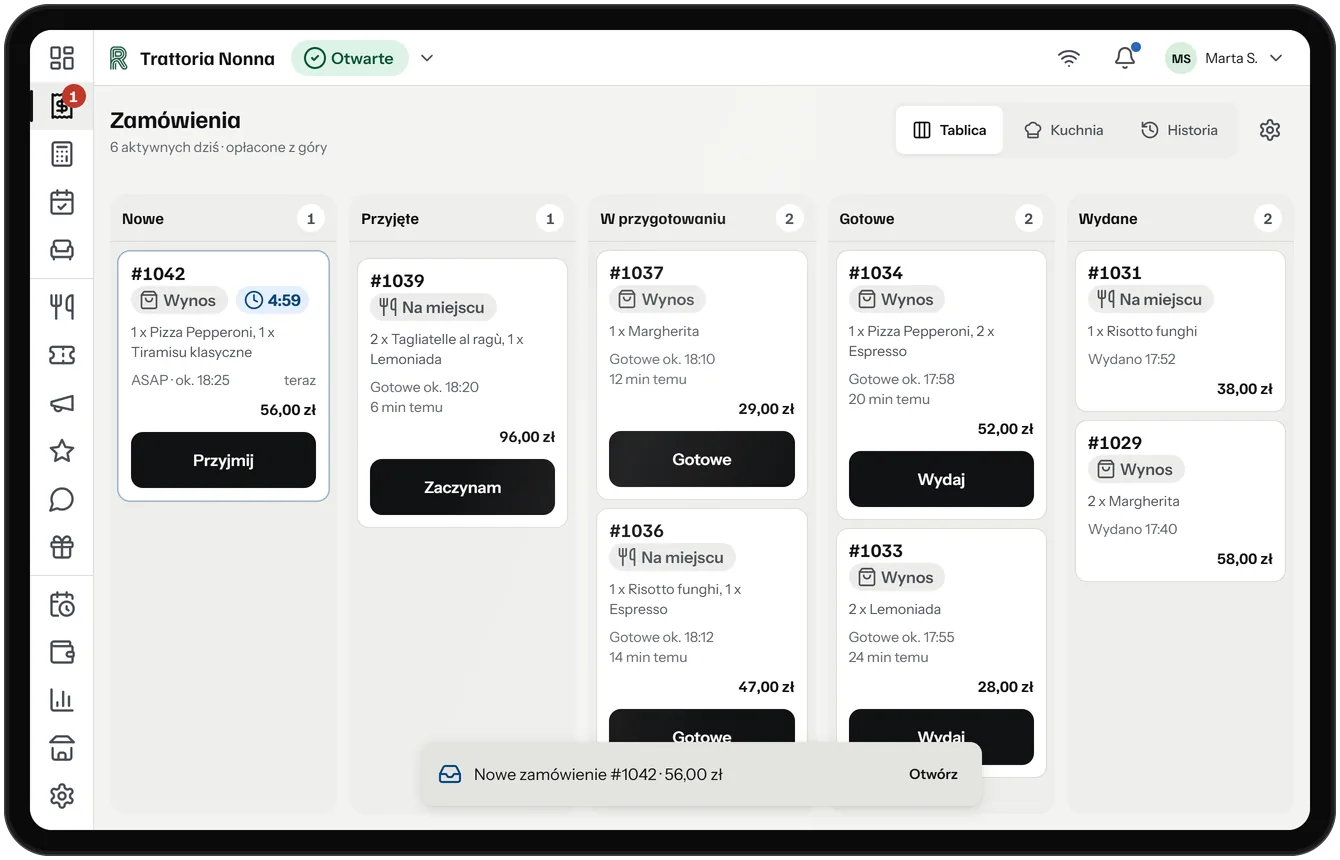The image size is (1340, 860).
Task: Switch to the Kuchnia tab
Action: 1064,130
